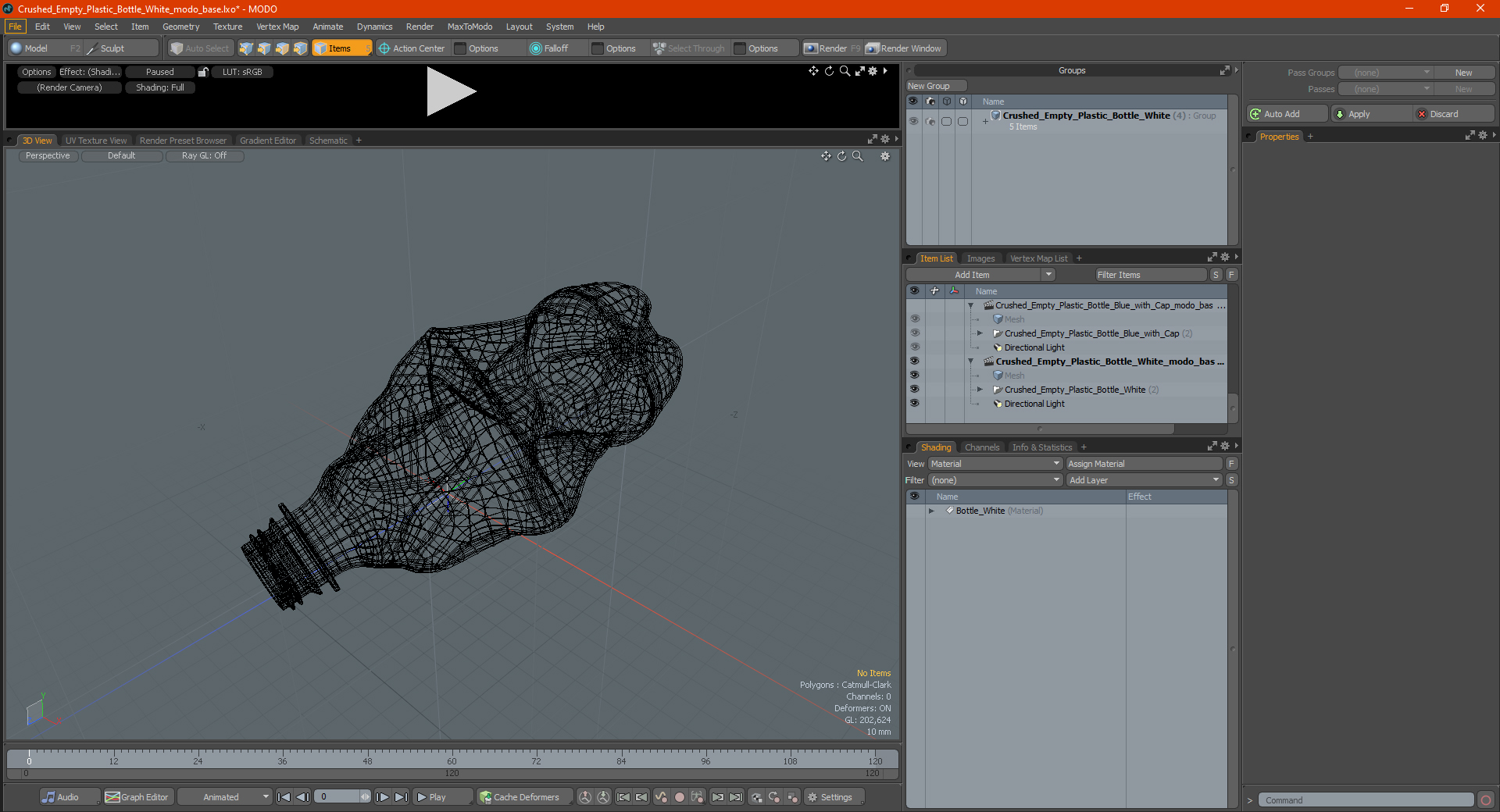The width and height of the screenshot is (1500, 812).
Task: Select Polygons selection mode cube icon
Action: point(282,48)
